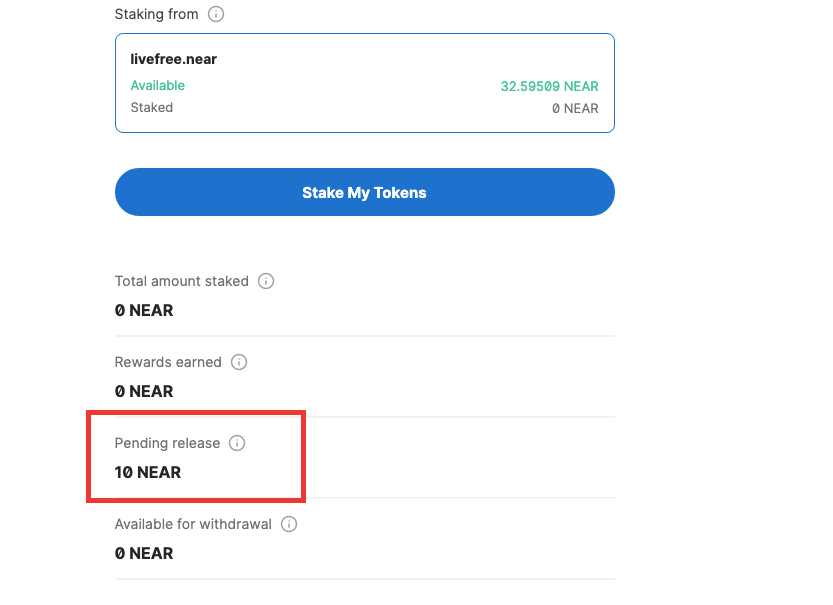Click the Pending release label
This screenshot has width=833, height=605.
click(x=167, y=443)
